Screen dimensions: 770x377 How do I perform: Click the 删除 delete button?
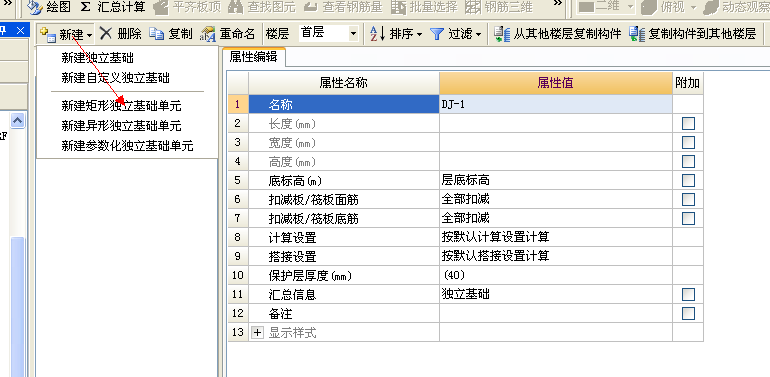121,34
